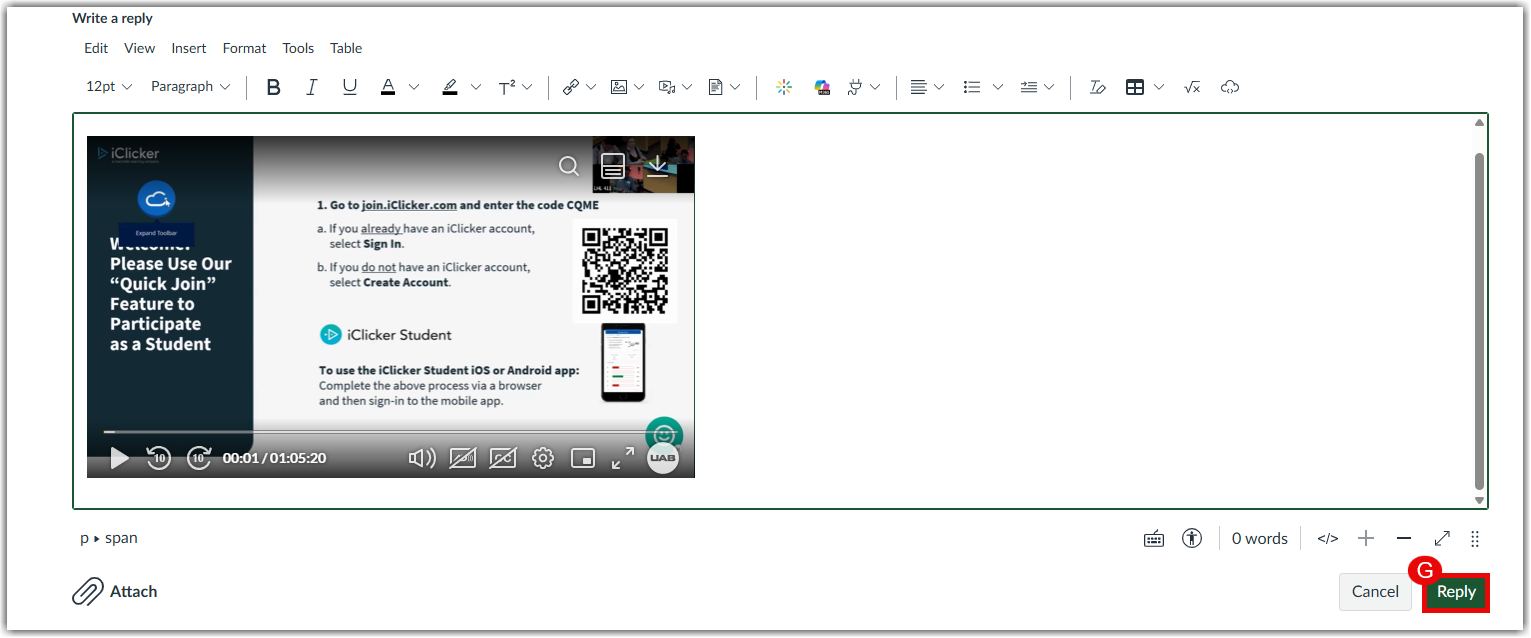The width and height of the screenshot is (1531, 638).
Task: Click the cloud embed icon in toolbar
Action: (1230, 87)
